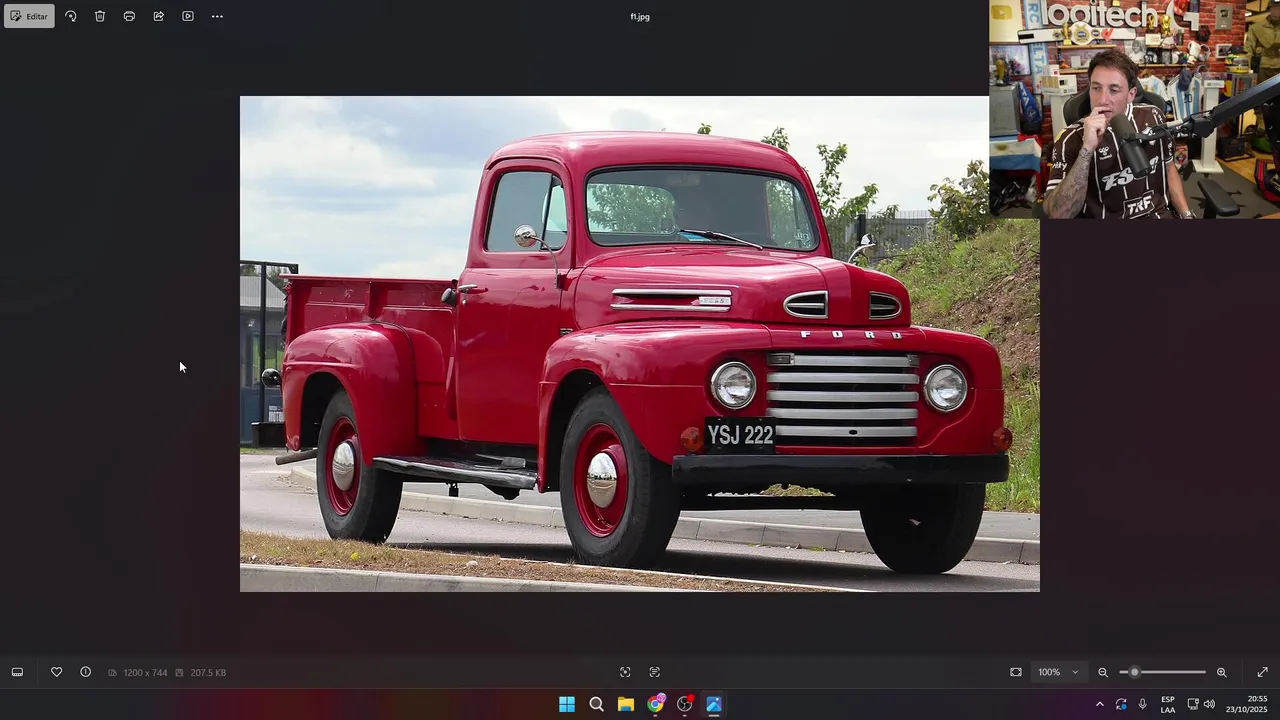The width and height of the screenshot is (1280, 720).
Task: Open the 100% zoom level dropdown
Action: pyautogui.click(x=1059, y=672)
